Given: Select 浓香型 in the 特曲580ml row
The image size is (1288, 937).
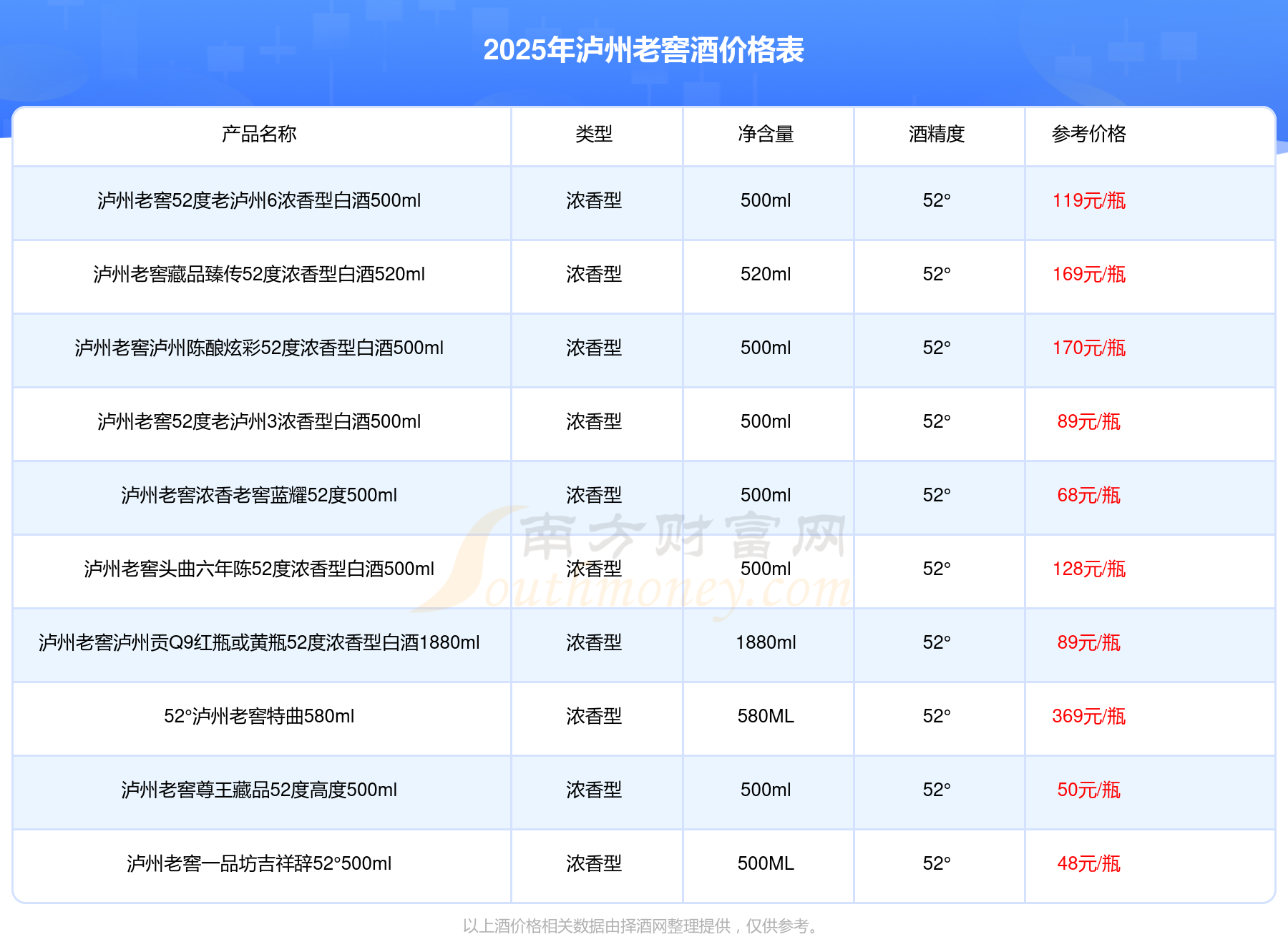Looking at the screenshot, I should pos(594,716).
